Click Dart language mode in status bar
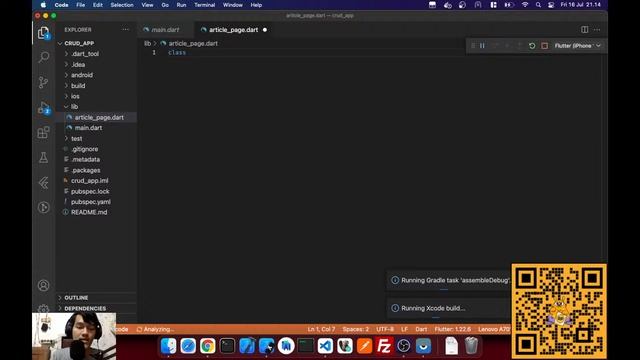640x360 pixels. coord(421,329)
